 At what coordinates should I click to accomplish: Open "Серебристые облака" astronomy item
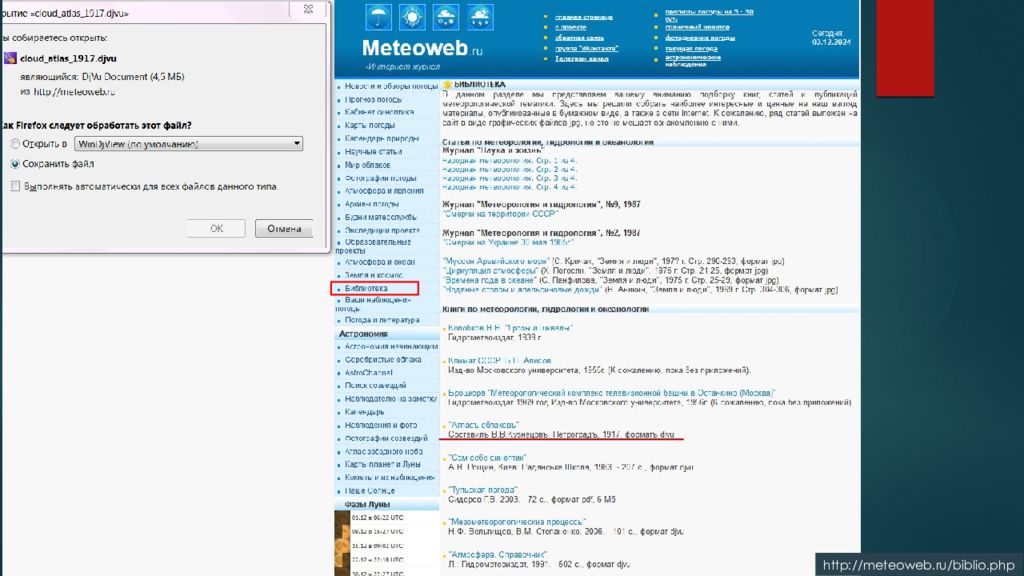pos(383,360)
